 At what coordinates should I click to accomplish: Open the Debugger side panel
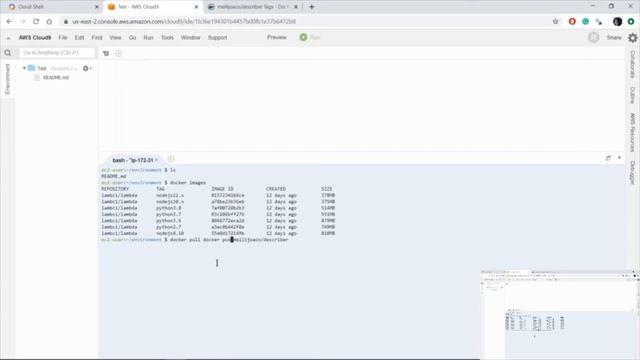tap(633, 172)
